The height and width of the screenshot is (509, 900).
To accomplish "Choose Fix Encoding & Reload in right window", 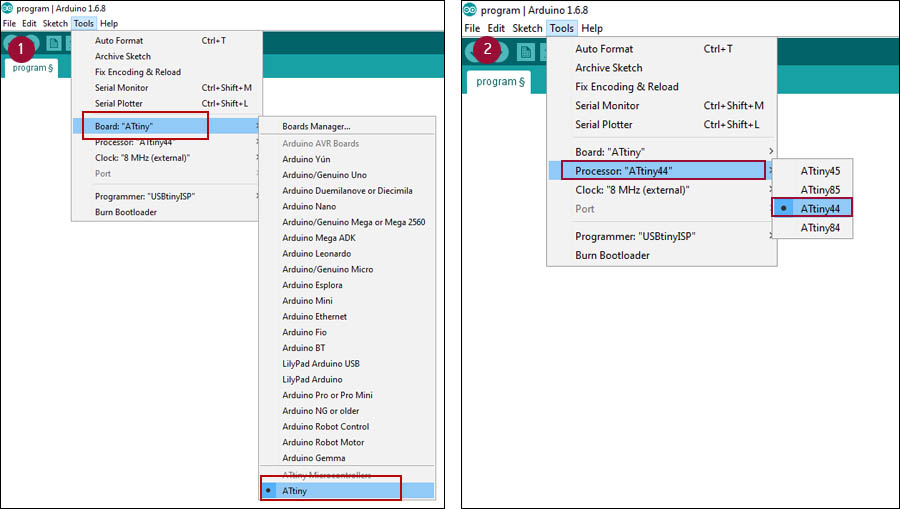I will tap(662, 87).
